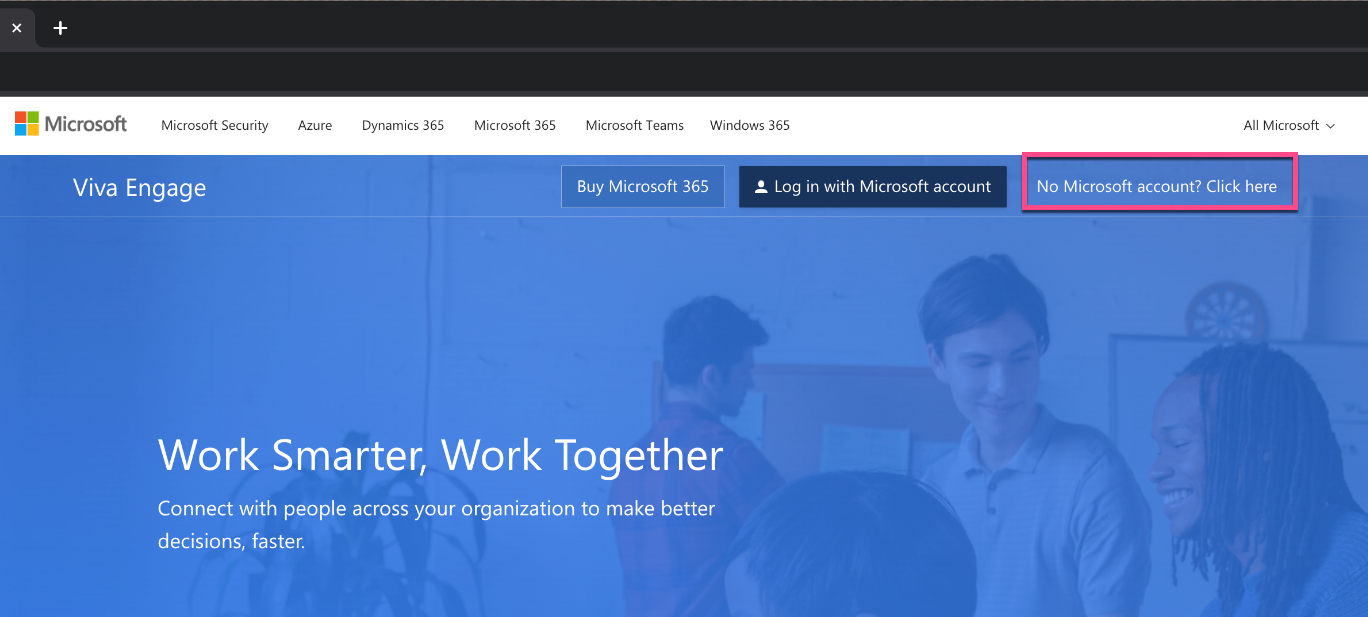This screenshot has height=617, width=1368.
Task: Open the Microsoft Security navigation menu
Action: (x=214, y=125)
